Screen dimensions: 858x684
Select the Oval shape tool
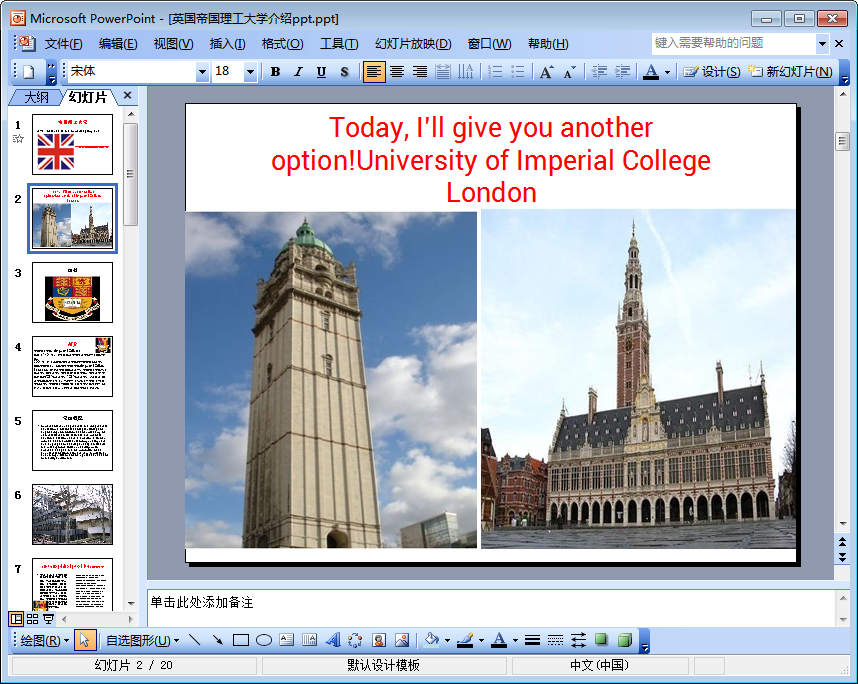pos(264,640)
